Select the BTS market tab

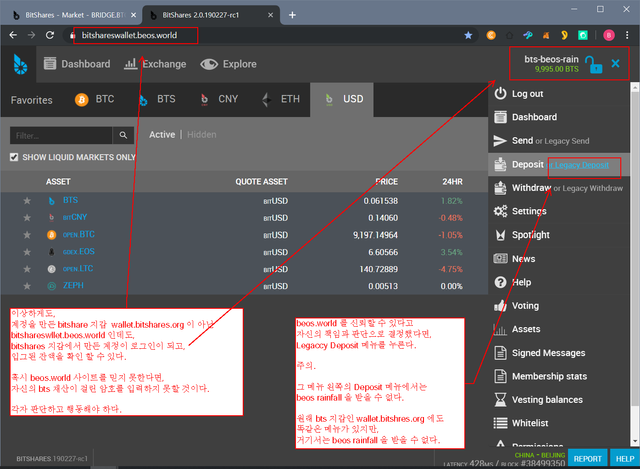point(157,99)
